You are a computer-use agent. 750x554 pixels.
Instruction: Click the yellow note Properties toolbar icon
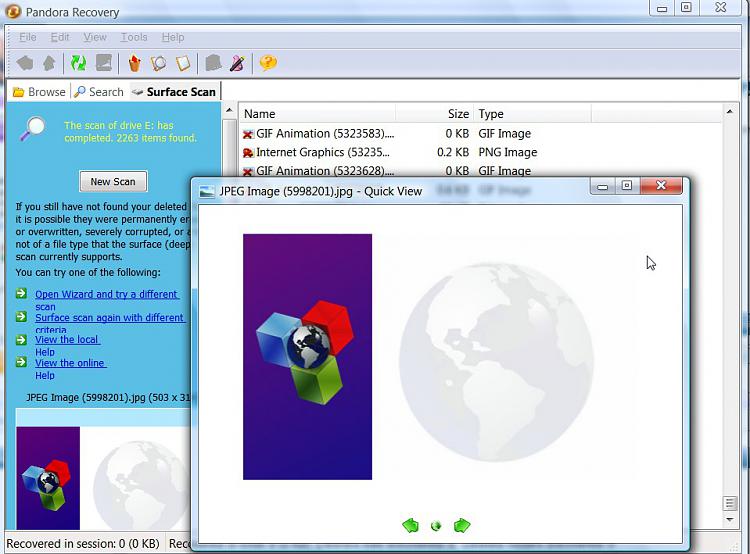pos(183,63)
